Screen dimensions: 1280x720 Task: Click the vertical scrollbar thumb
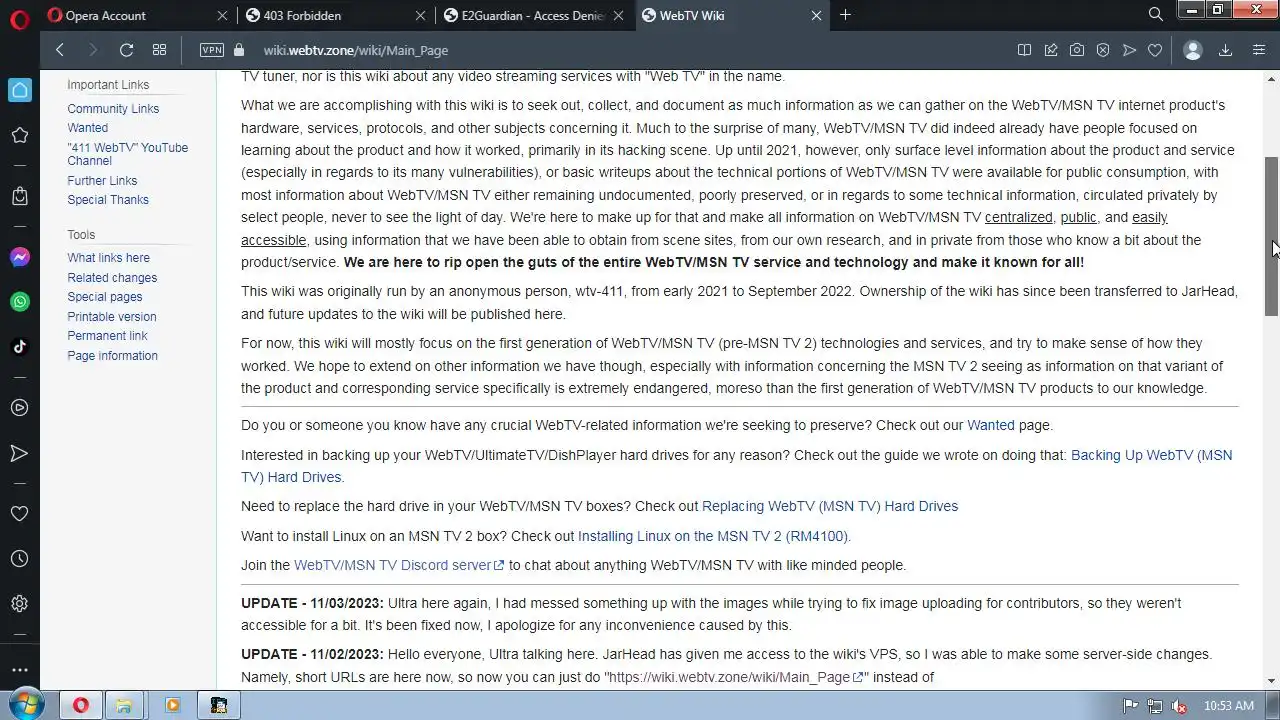tap(1272, 237)
